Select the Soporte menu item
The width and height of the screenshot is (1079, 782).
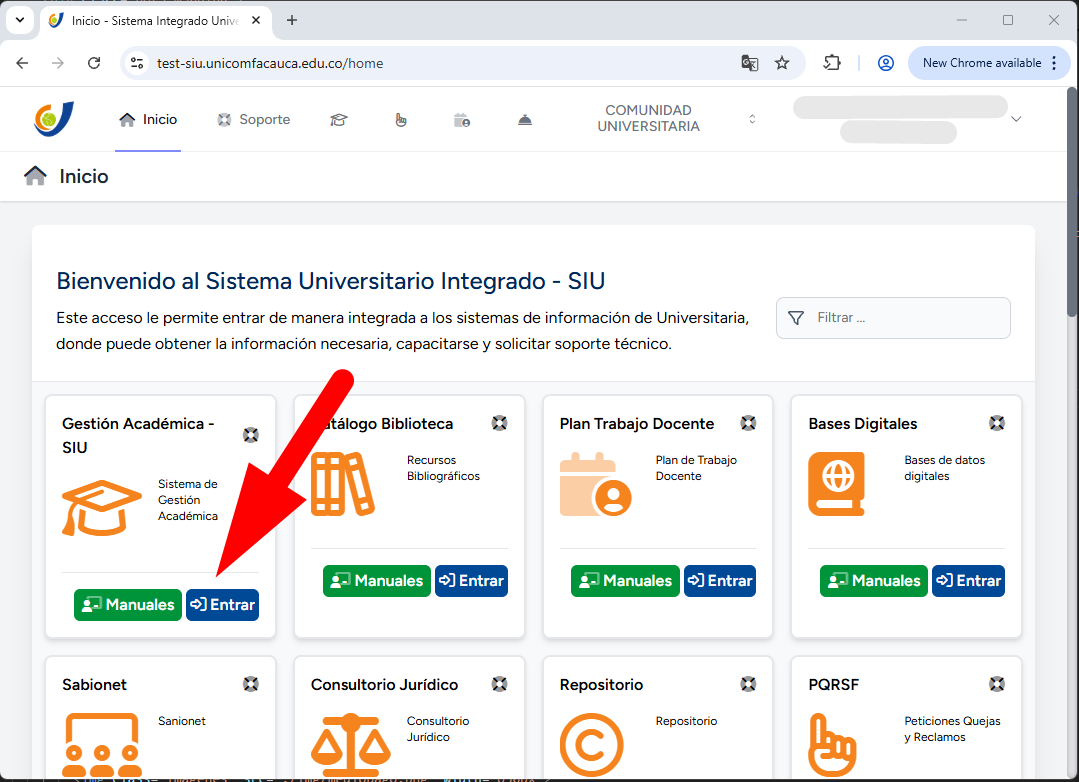click(x=253, y=118)
